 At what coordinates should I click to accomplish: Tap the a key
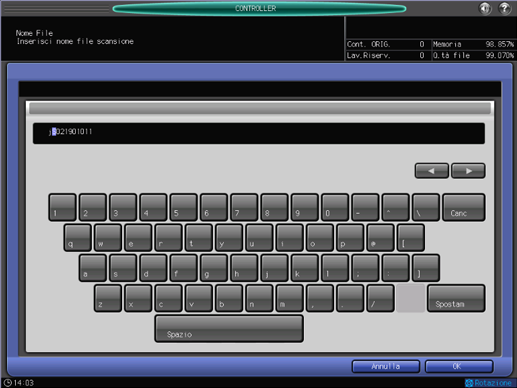pyautogui.click(x=93, y=268)
